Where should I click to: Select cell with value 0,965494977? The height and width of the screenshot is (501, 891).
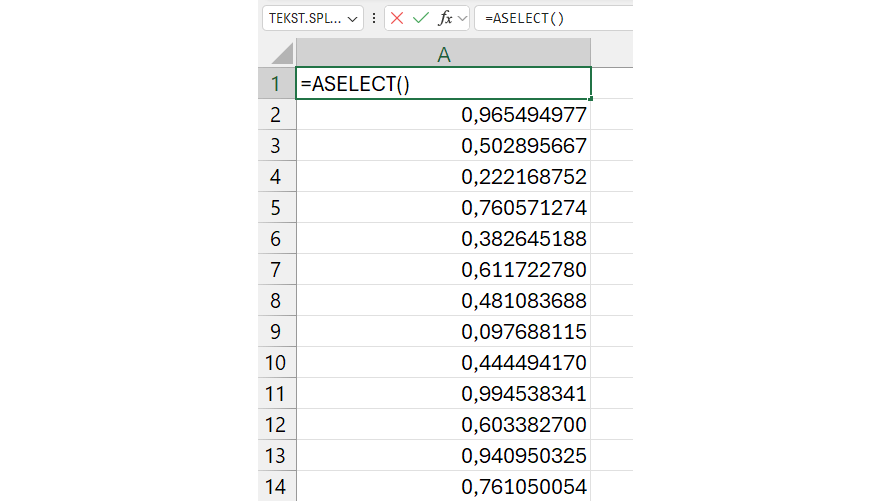[x=443, y=115]
